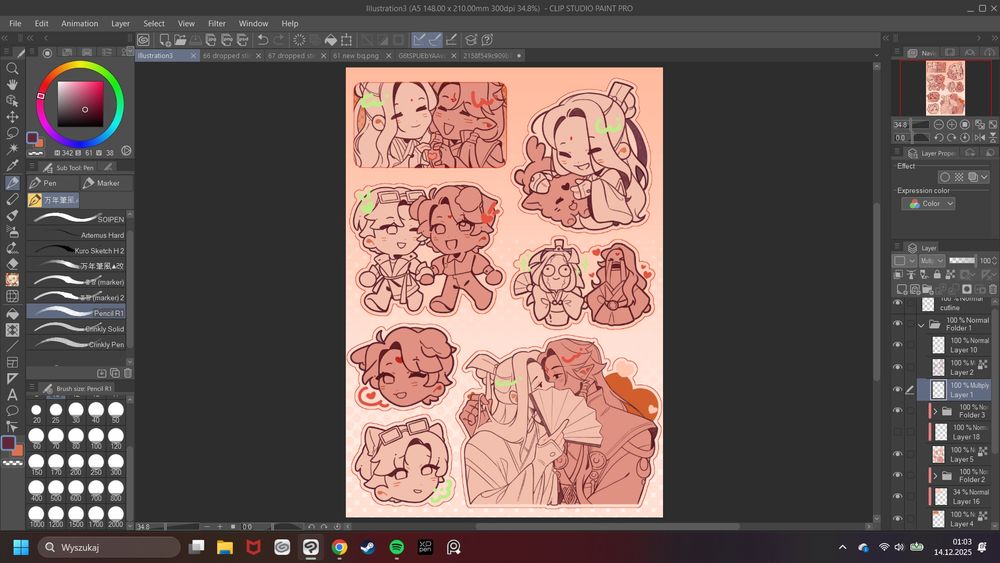Open File Explorer from the taskbar

tap(224, 547)
